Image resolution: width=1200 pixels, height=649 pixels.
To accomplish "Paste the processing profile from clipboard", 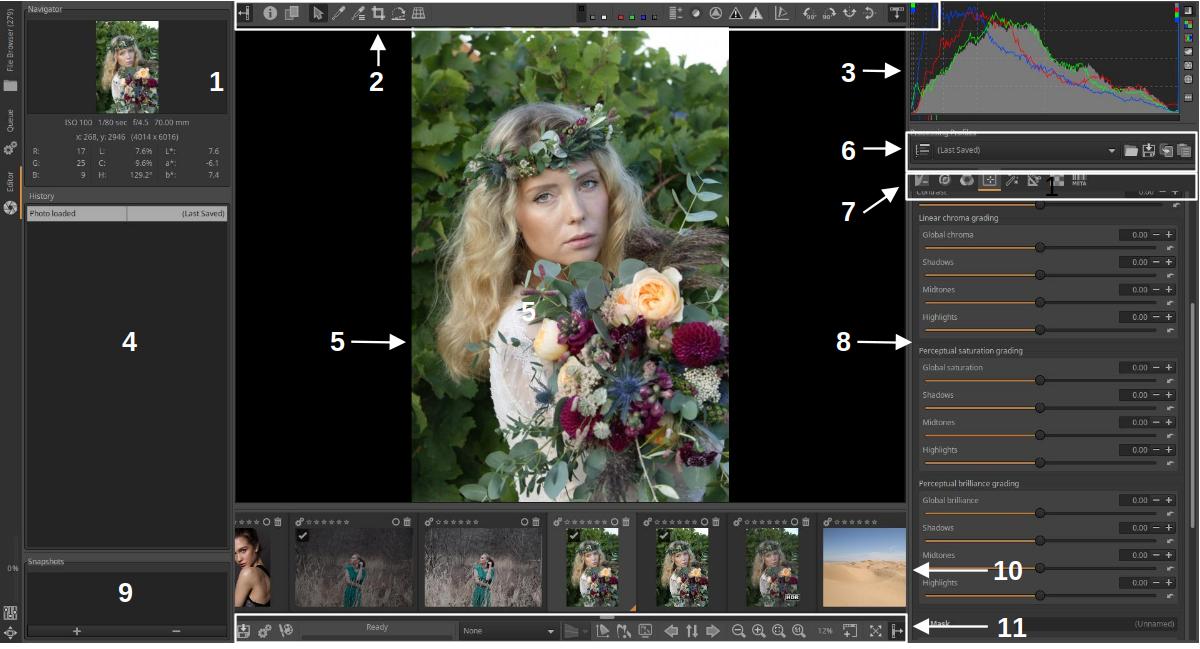I will (x=1184, y=150).
